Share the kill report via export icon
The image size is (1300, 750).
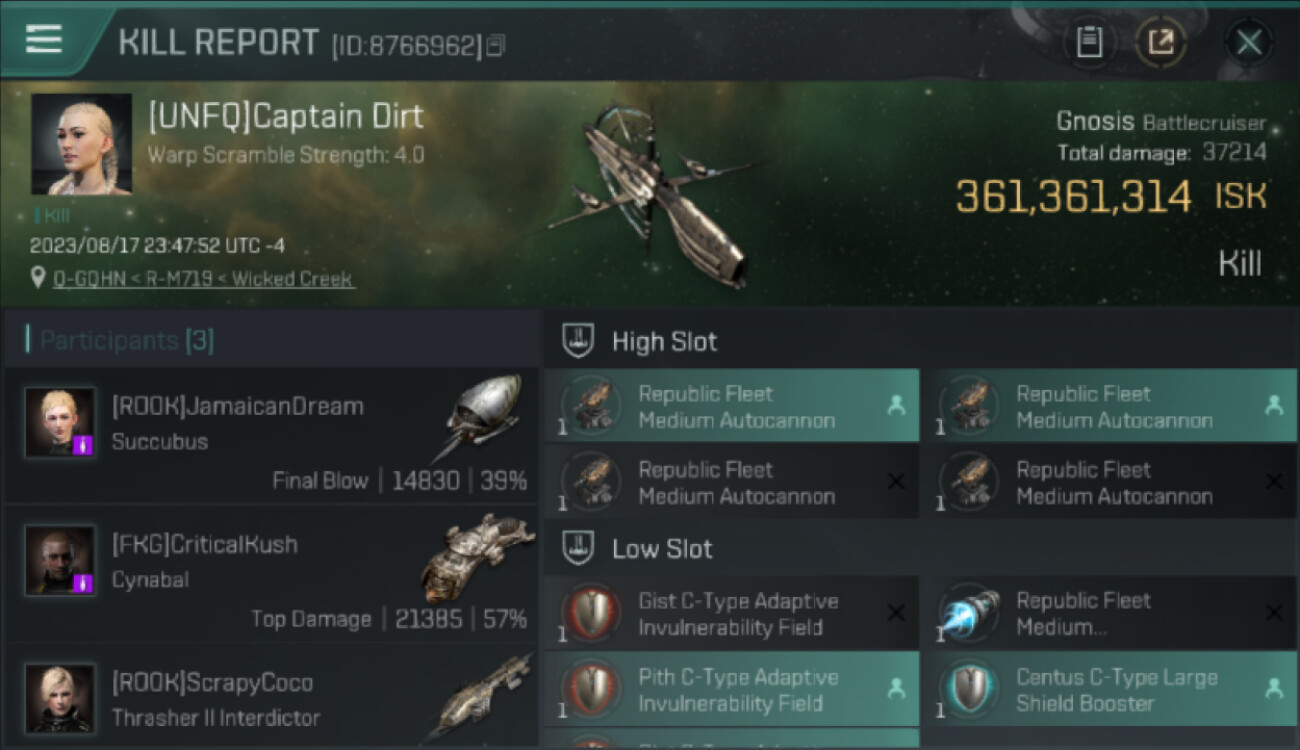point(1160,42)
